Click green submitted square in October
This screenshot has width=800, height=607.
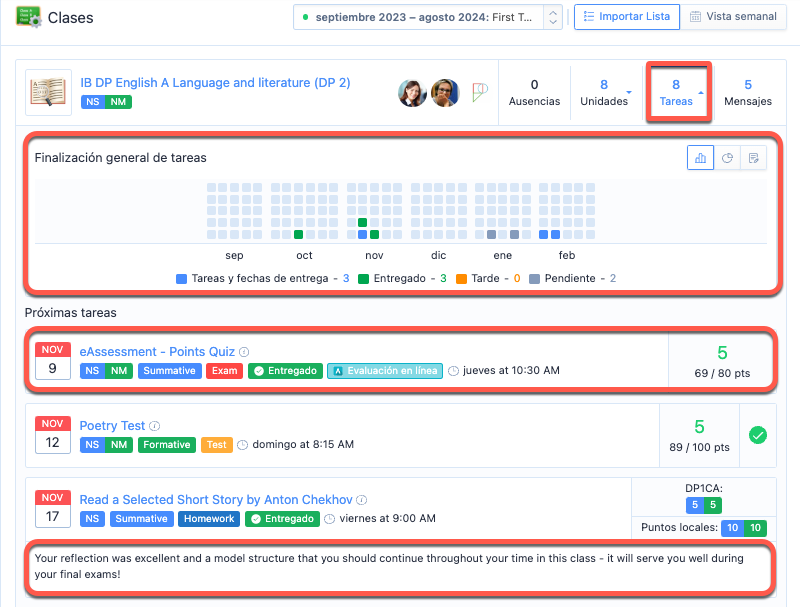(298, 235)
